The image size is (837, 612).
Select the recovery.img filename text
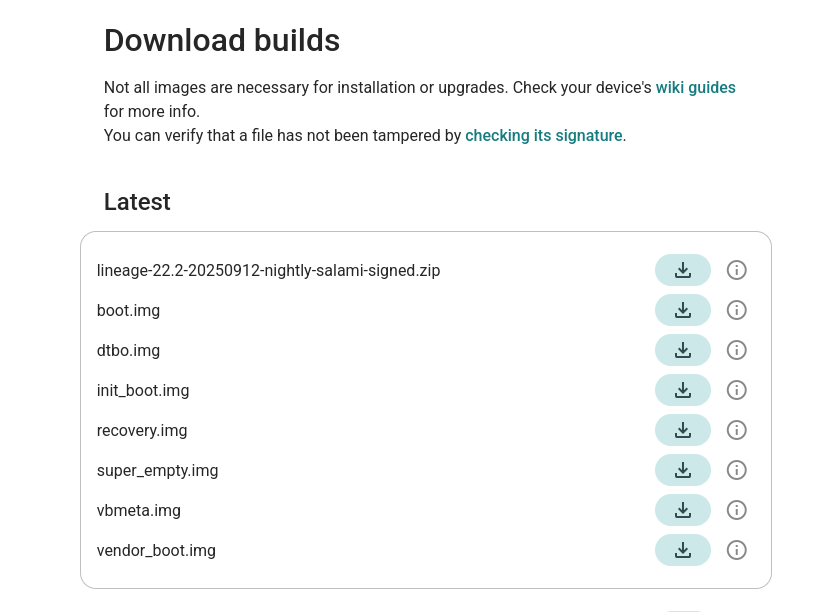coord(142,431)
